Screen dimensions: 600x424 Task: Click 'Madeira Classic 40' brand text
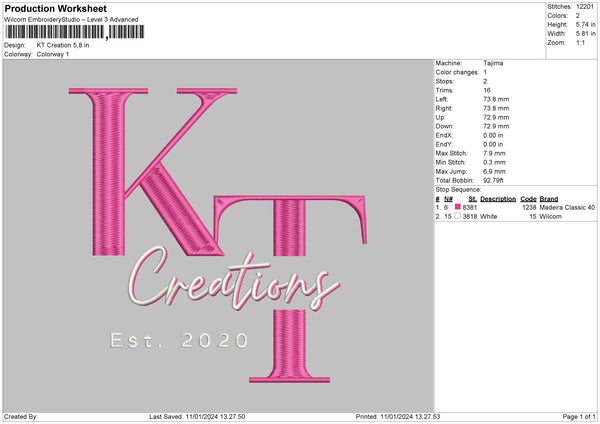567,207
